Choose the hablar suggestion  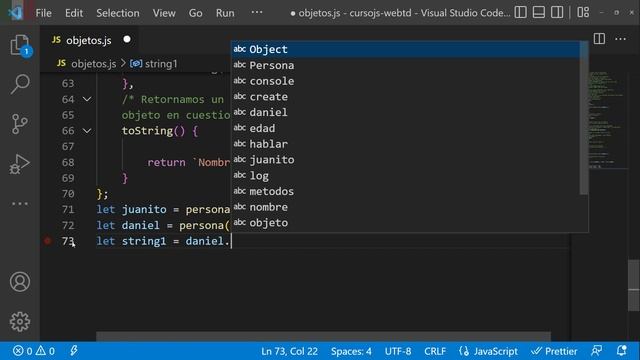pyautogui.click(x=406, y=144)
